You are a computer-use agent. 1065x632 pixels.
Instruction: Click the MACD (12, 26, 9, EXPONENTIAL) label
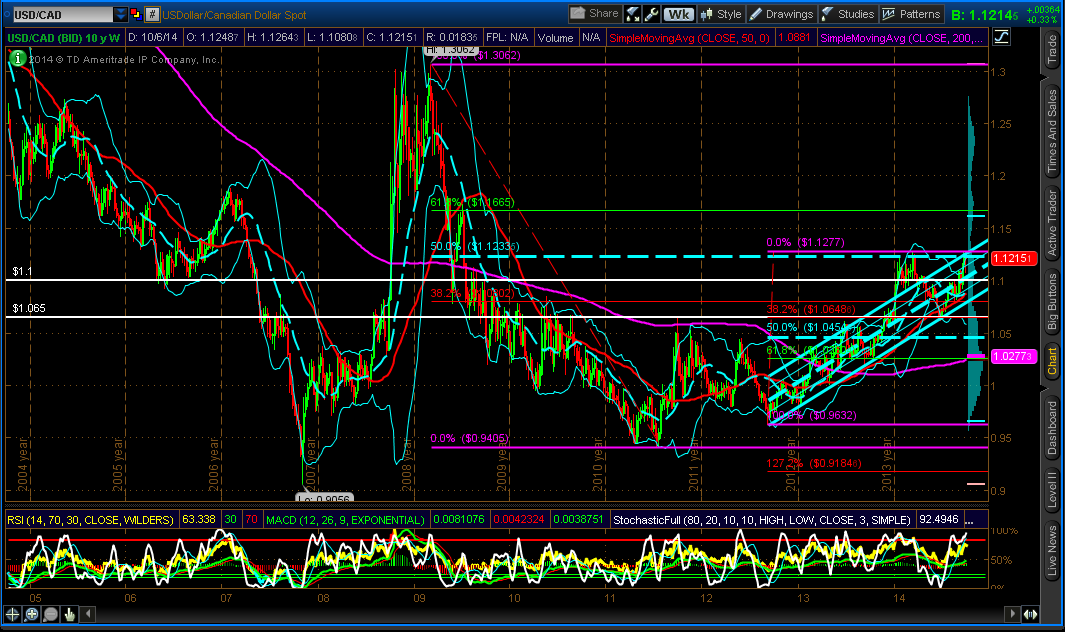click(x=345, y=520)
